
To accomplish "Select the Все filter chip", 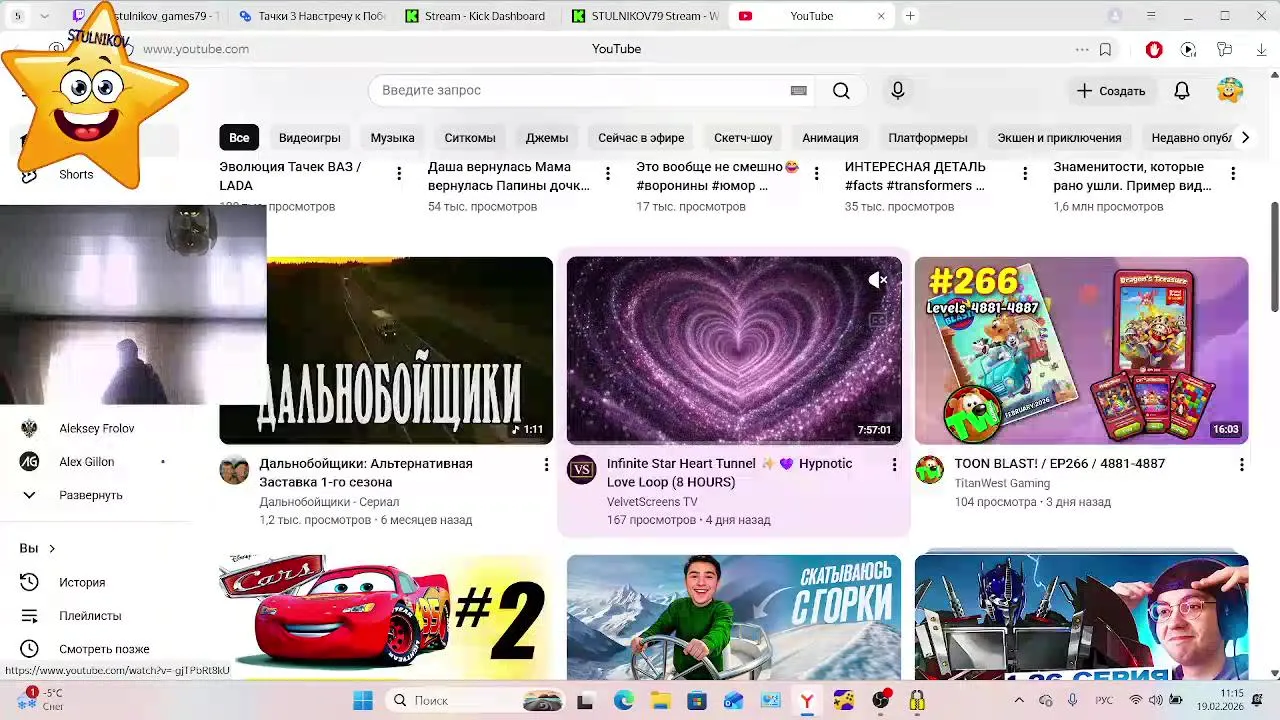I will point(239,138).
